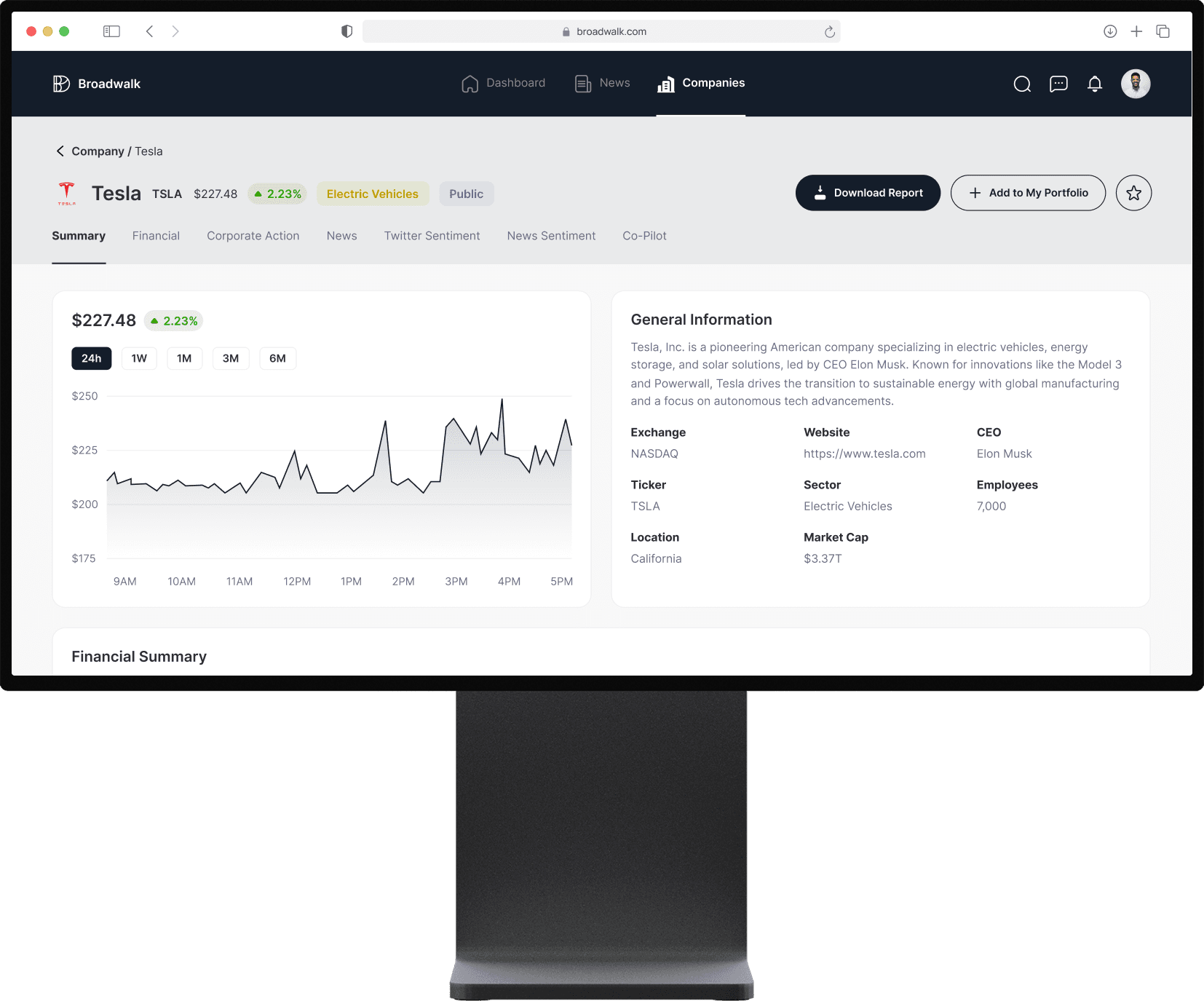Click the https://www.tesla.com website value

865,454
